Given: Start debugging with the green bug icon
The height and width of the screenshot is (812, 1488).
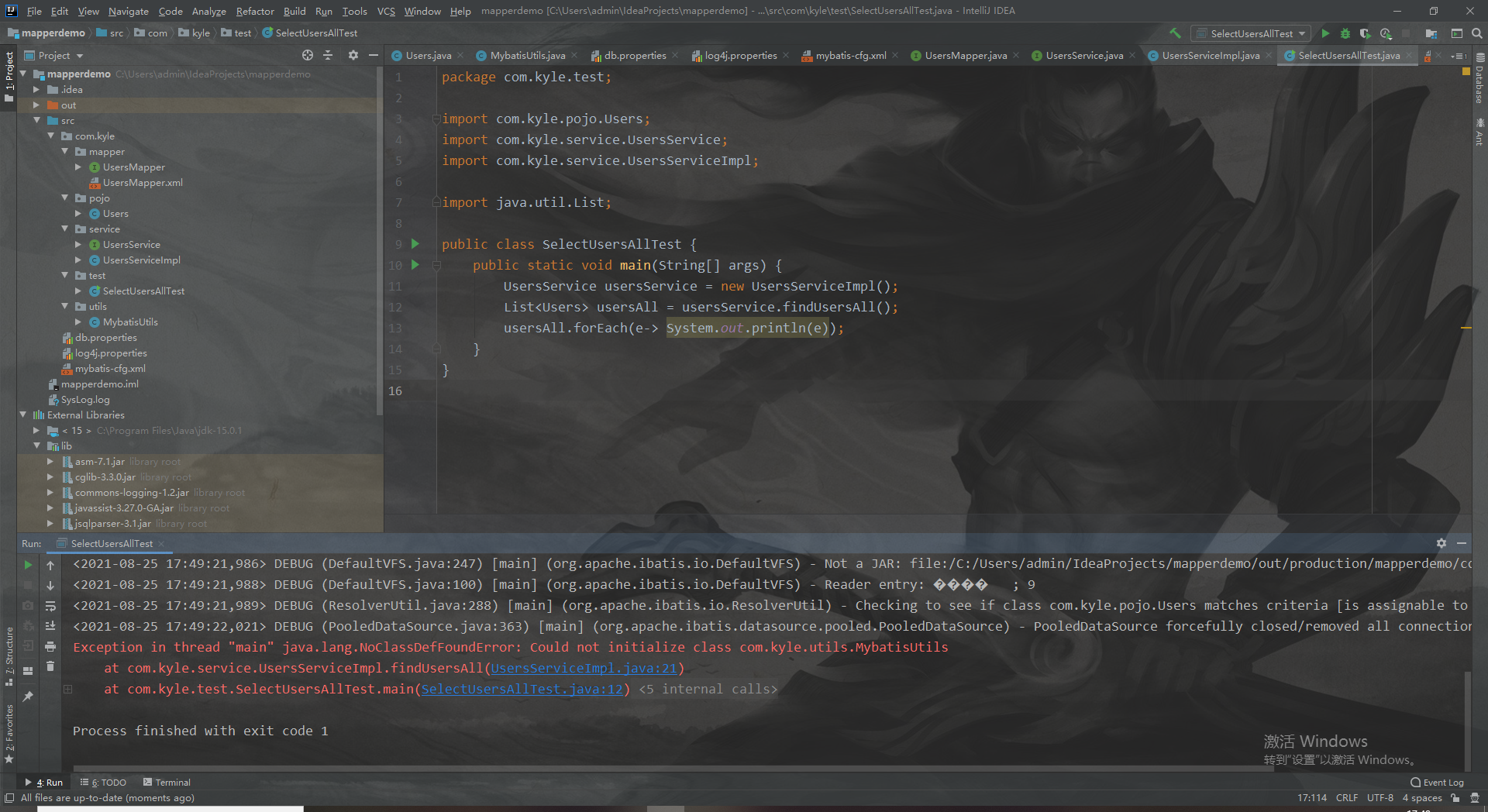Looking at the screenshot, I should click(x=1345, y=33).
